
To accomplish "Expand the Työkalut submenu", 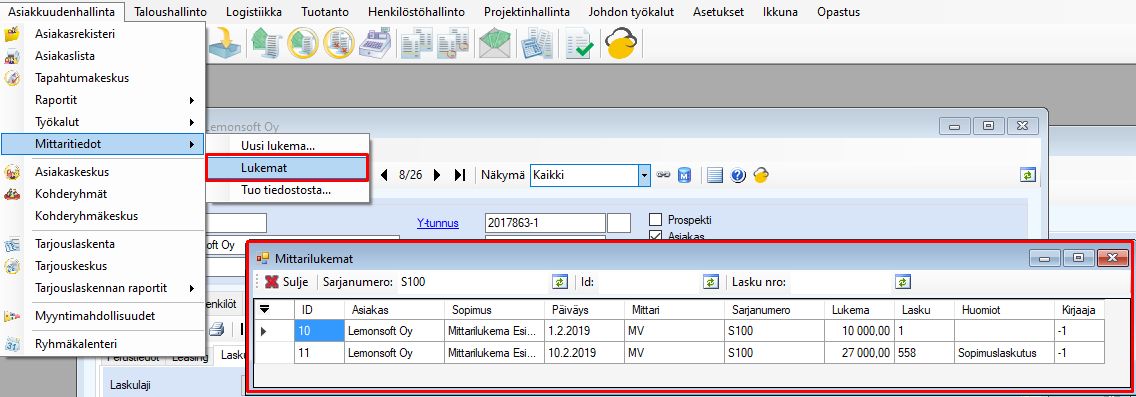I will pyautogui.click(x=104, y=121).
